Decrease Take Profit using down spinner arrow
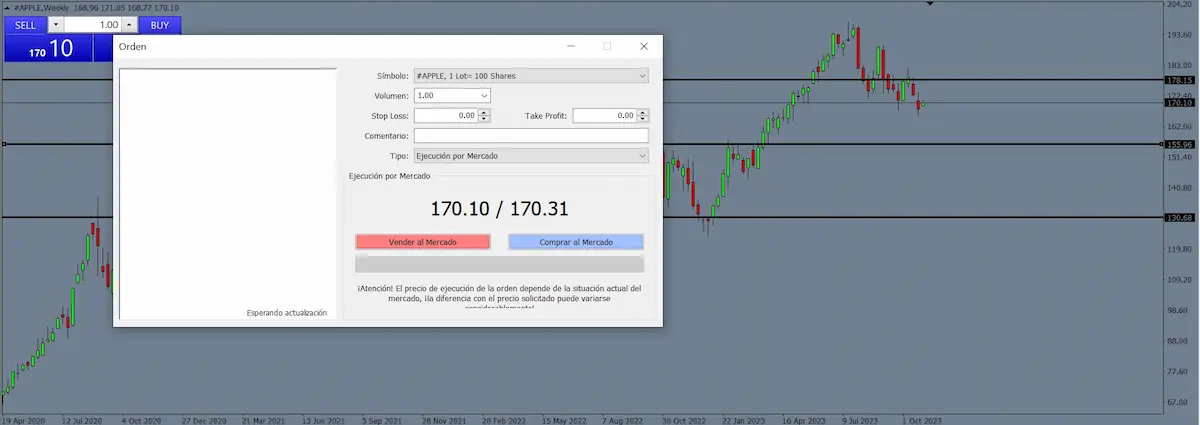Image resolution: width=1200 pixels, height=425 pixels. point(643,119)
